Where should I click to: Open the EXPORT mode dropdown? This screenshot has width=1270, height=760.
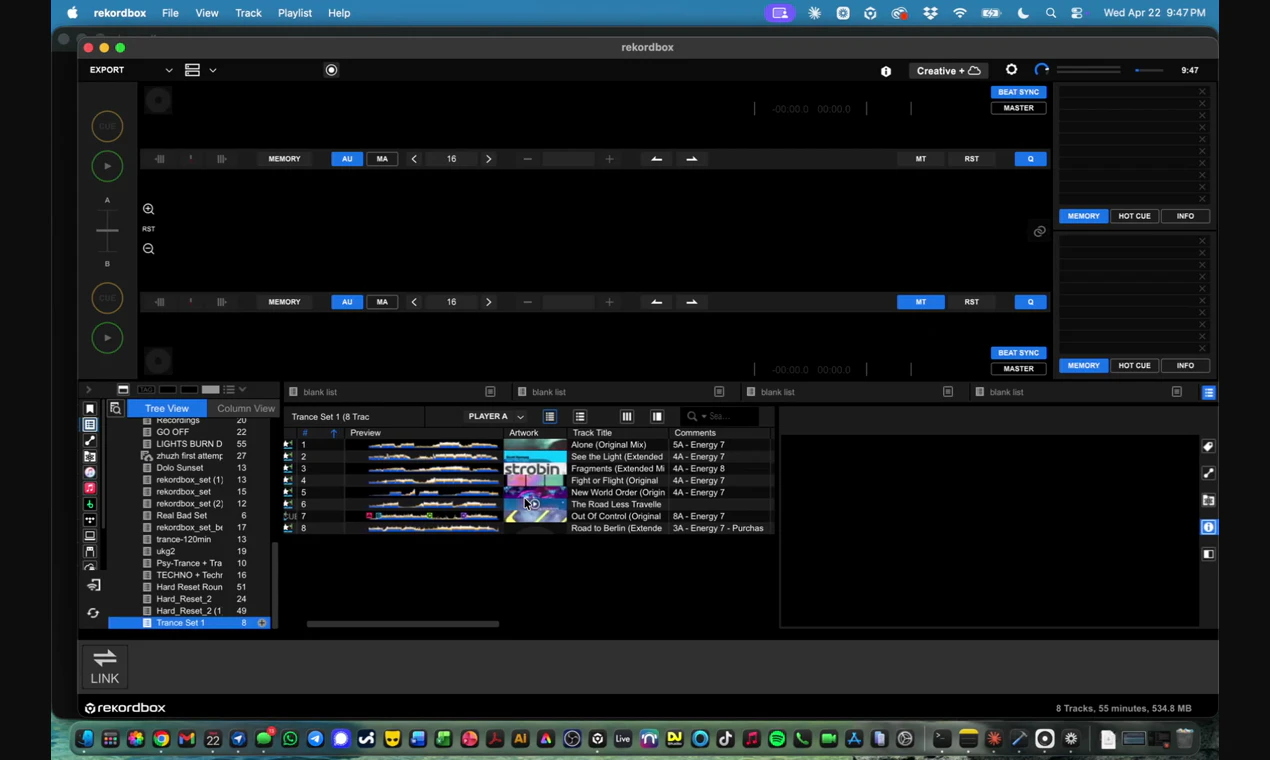point(168,69)
